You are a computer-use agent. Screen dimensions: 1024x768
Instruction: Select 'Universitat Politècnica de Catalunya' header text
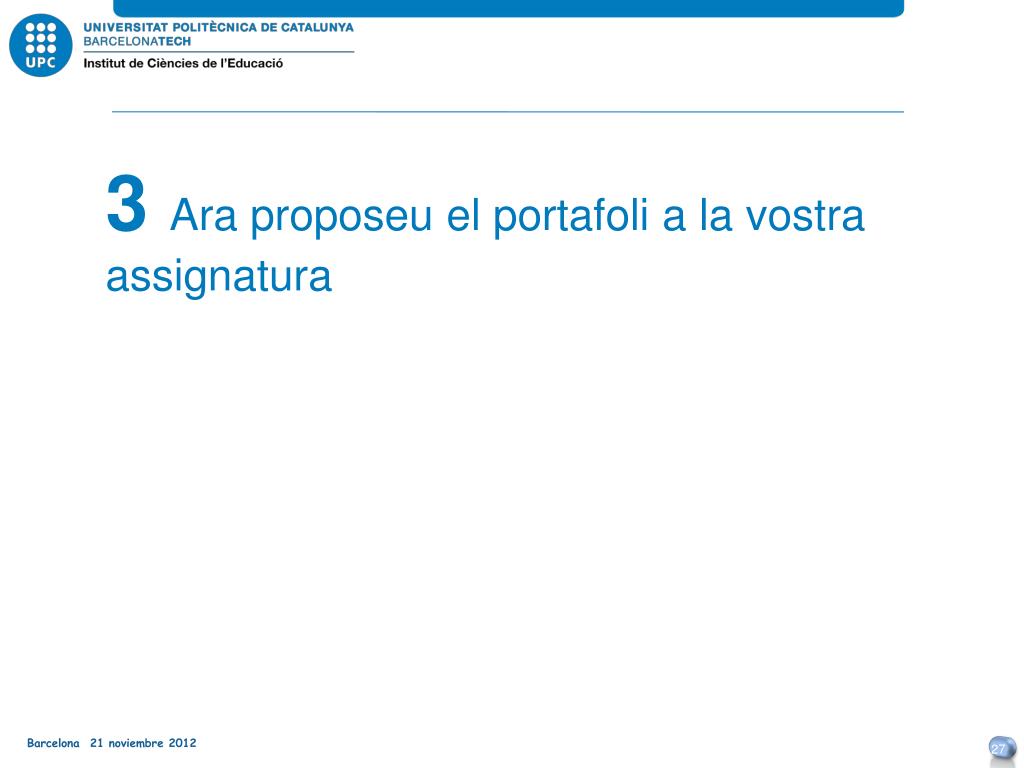pyautogui.click(x=218, y=27)
